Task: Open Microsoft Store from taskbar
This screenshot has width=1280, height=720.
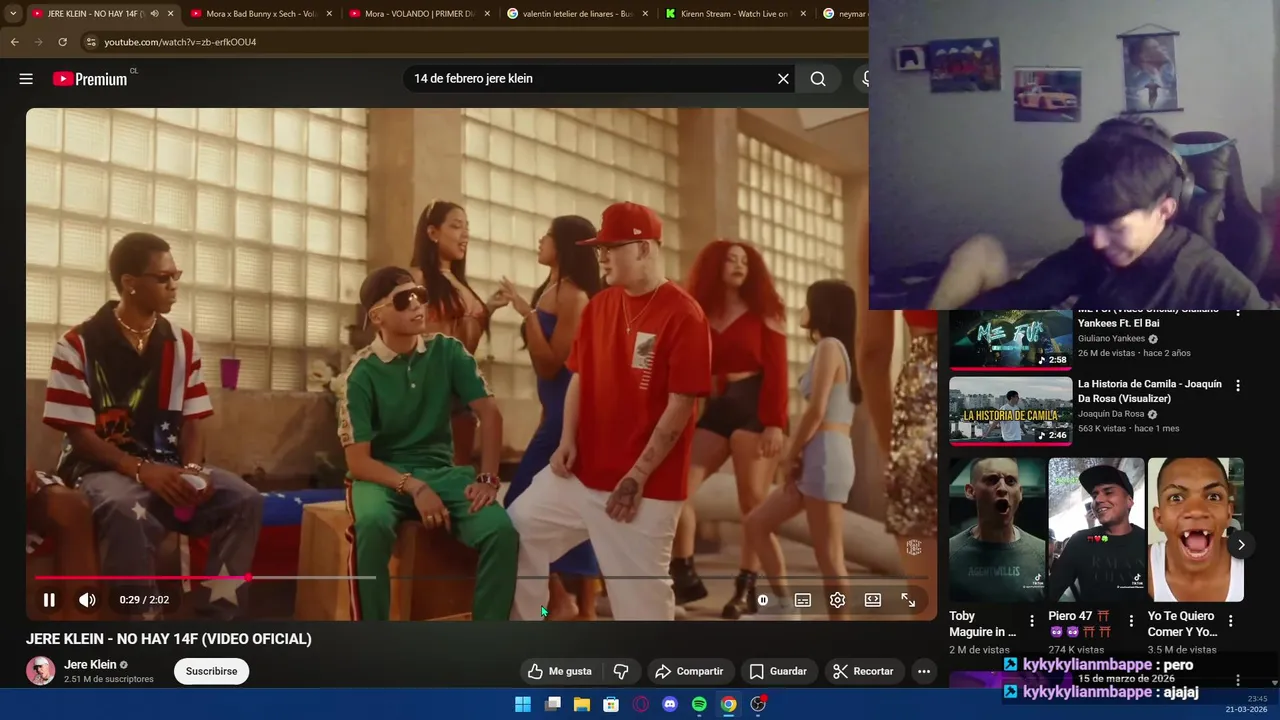Action: click(x=611, y=704)
